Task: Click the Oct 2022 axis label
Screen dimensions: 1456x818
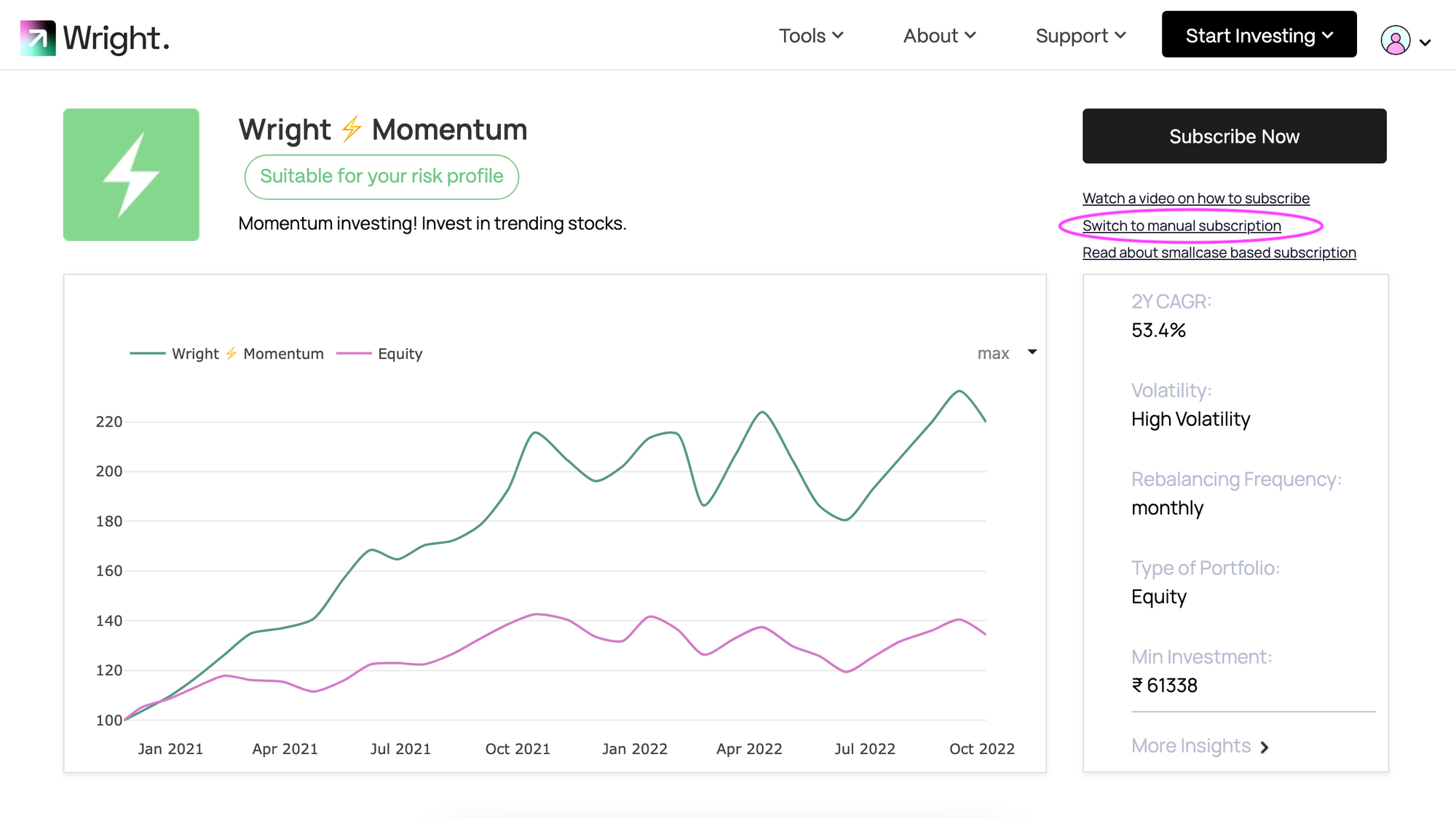Action: tap(982, 749)
